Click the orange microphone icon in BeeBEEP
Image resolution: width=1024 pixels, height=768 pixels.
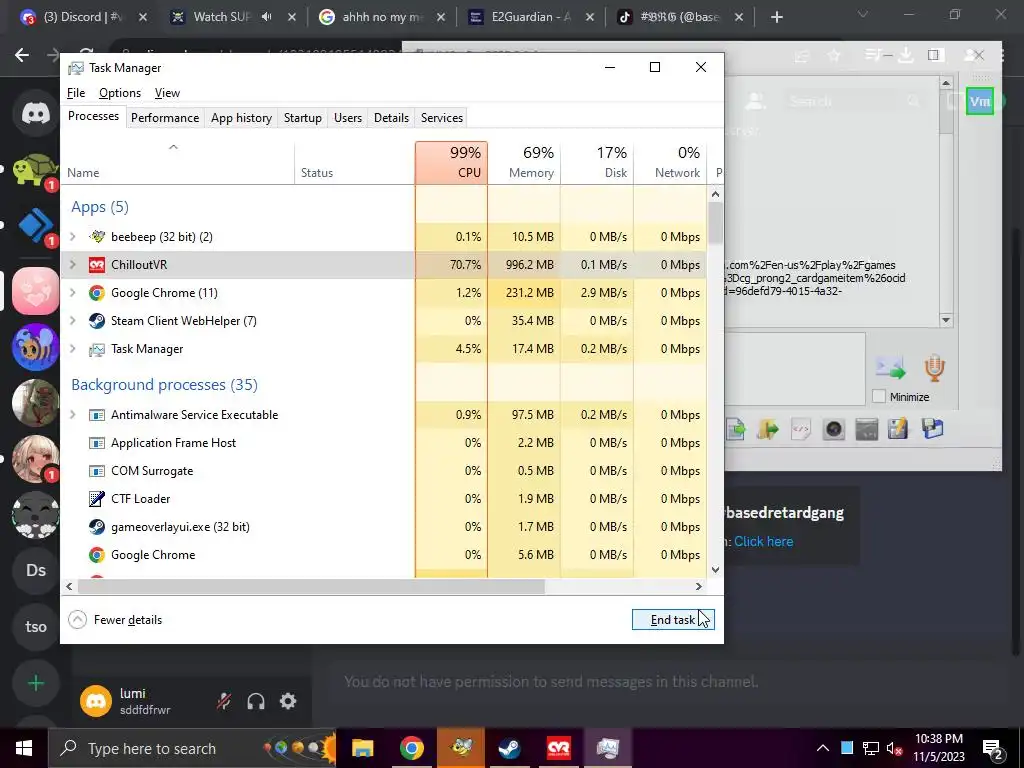pos(935,368)
